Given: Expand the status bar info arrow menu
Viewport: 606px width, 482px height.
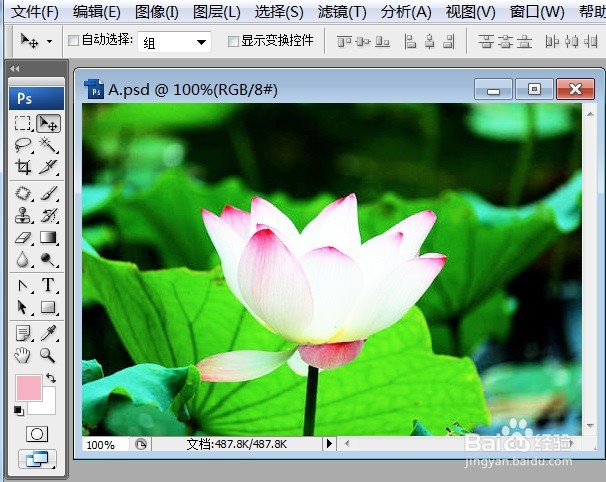Looking at the screenshot, I should (x=329, y=443).
